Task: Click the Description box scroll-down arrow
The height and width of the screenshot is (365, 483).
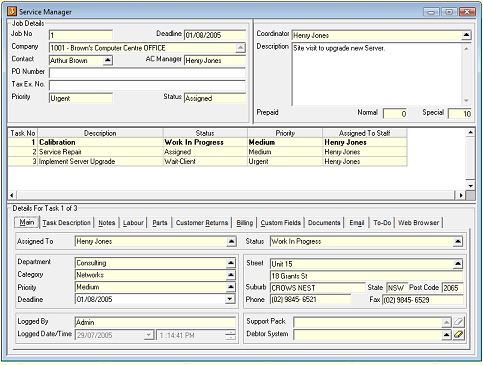Action: pos(466,100)
